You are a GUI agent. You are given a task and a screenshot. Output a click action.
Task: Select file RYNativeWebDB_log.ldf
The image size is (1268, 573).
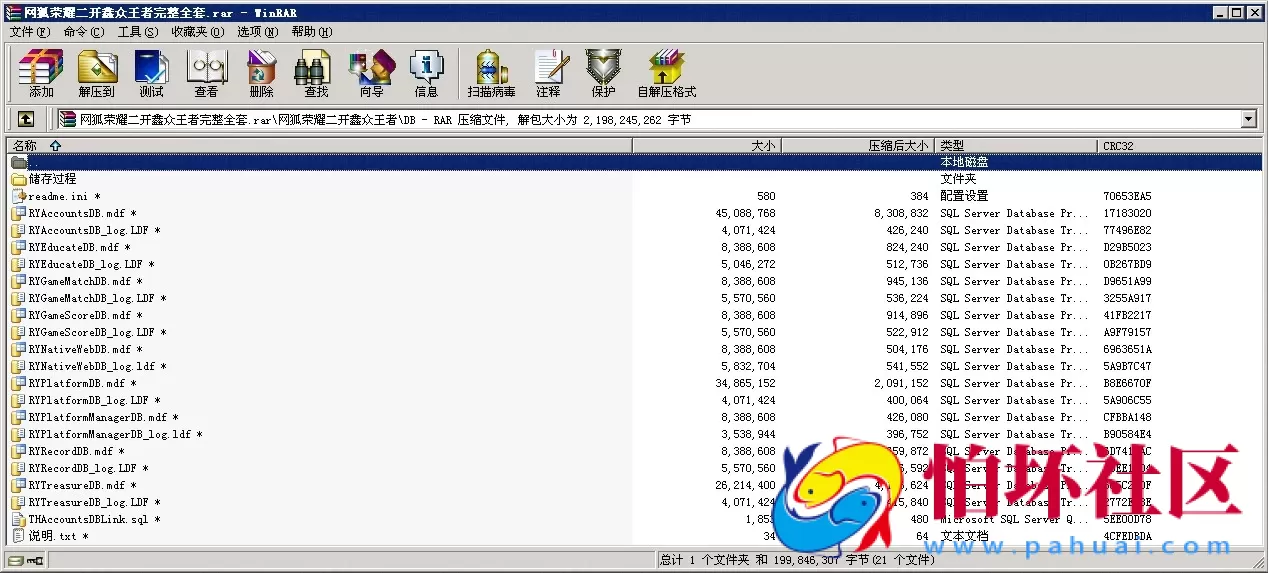[634, 366]
